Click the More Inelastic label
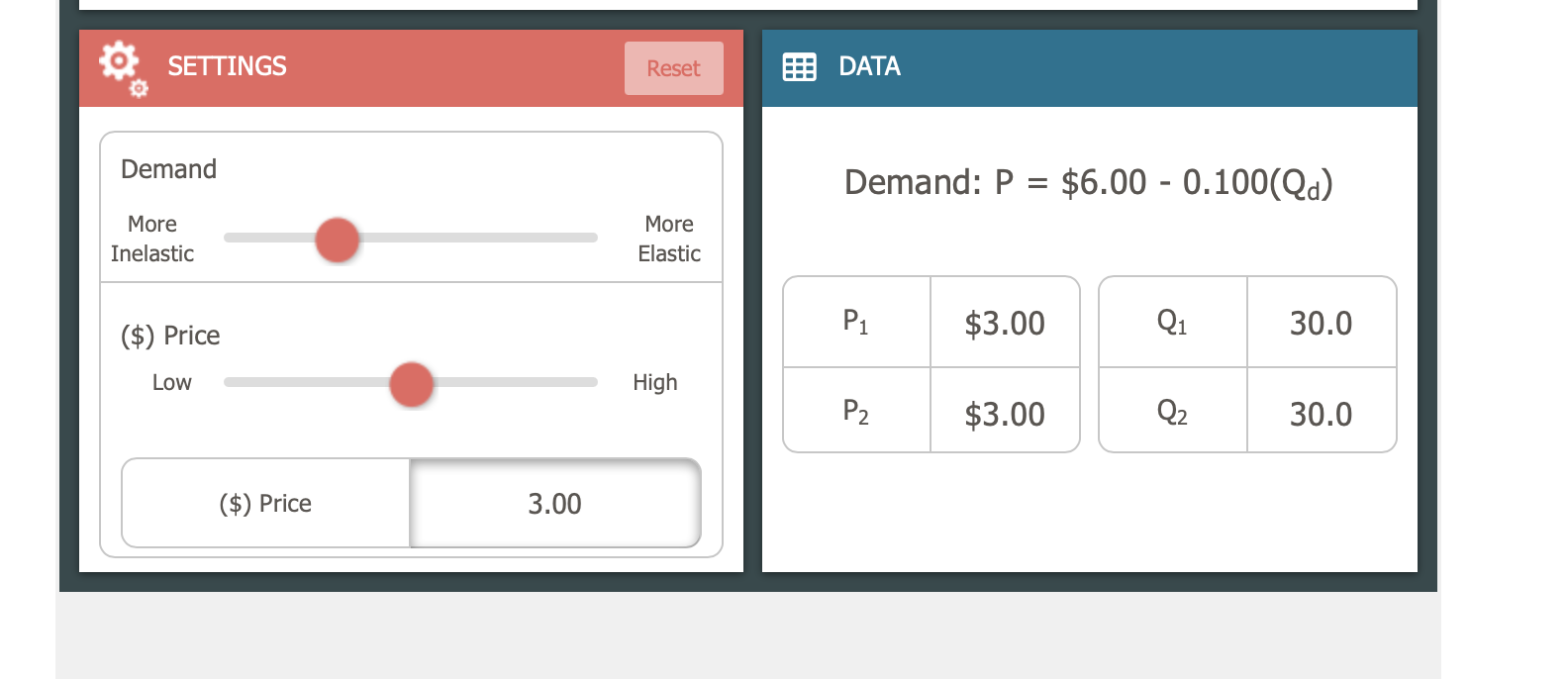1568x679 pixels. (152, 239)
